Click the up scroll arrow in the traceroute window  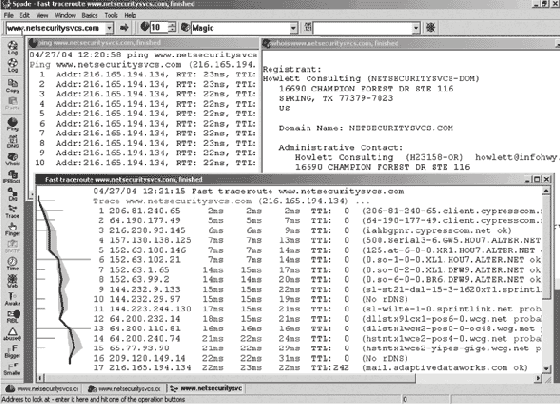tap(546, 191)
